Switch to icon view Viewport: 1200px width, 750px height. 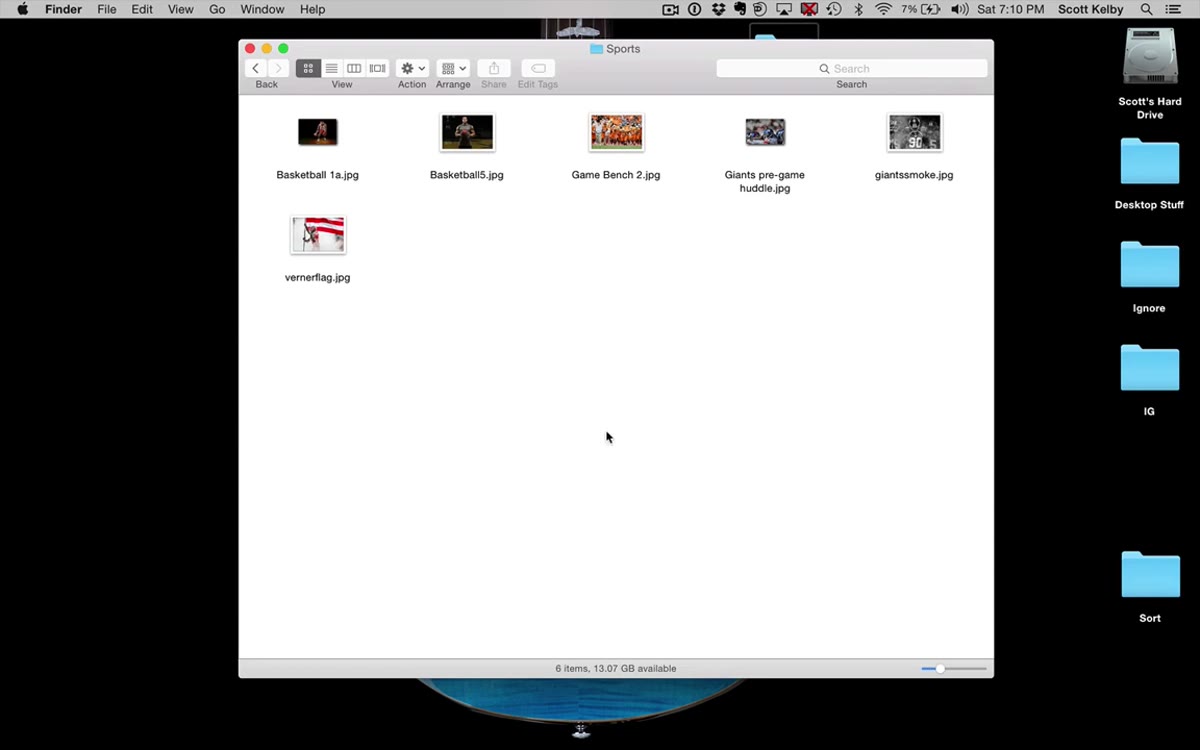308,68
